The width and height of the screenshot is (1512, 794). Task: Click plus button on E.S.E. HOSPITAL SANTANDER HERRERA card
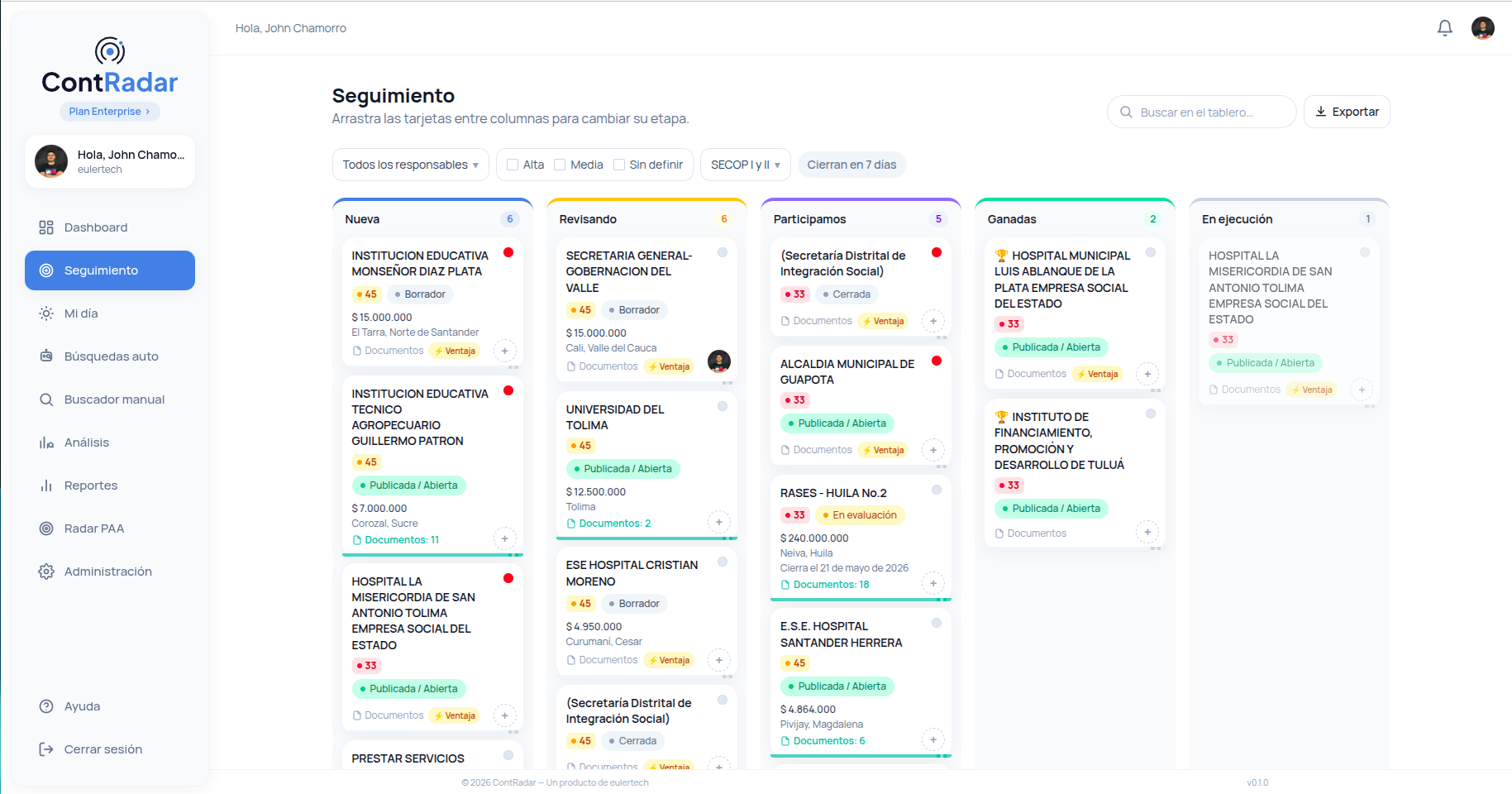click(x=933, y=739)
